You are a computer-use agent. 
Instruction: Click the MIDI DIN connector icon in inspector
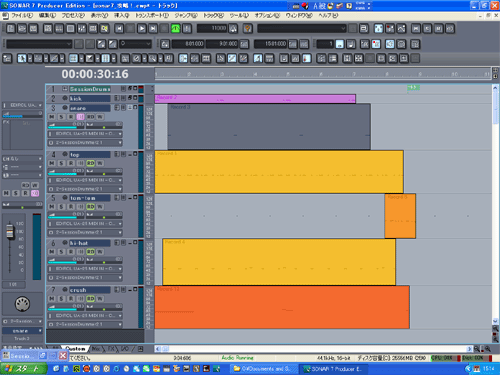click(x=22, y=304)
